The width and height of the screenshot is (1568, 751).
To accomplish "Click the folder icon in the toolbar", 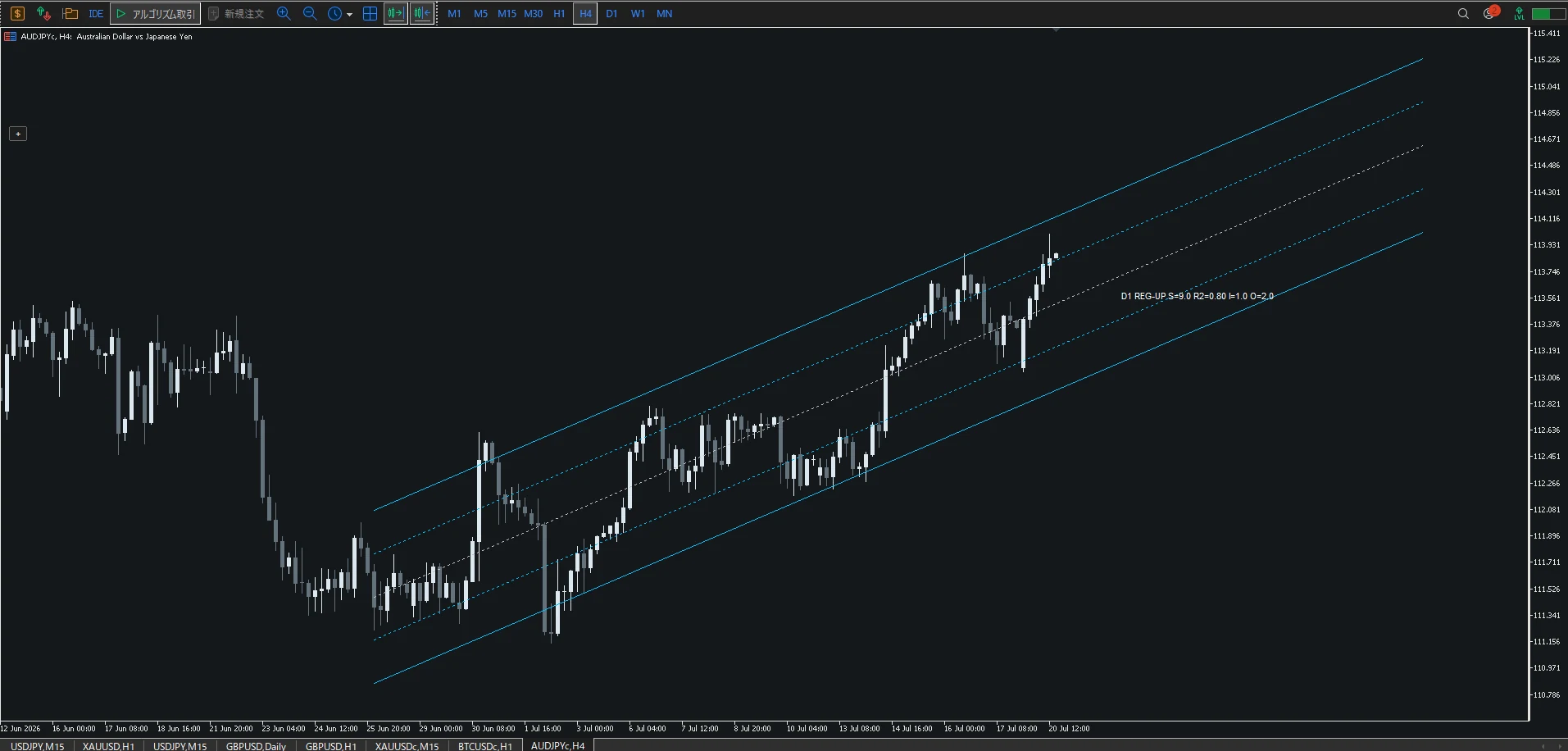I will pyautogui.click(x=70, y=13).
